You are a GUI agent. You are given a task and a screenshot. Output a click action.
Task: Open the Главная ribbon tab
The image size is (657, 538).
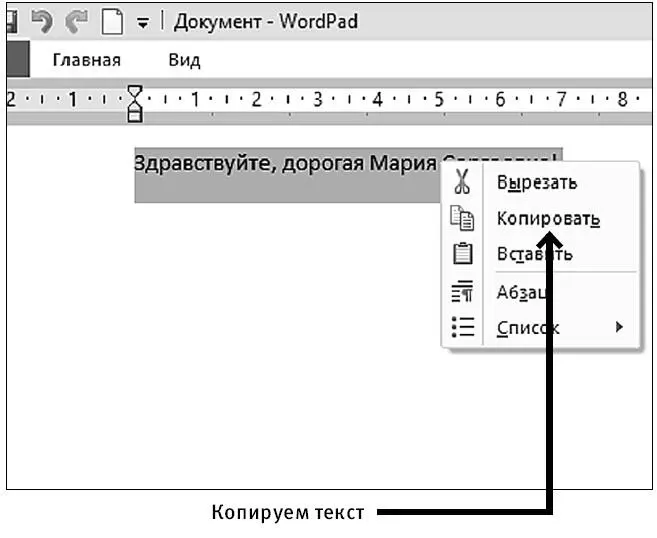pyautogui.click(x=87, y=60)
